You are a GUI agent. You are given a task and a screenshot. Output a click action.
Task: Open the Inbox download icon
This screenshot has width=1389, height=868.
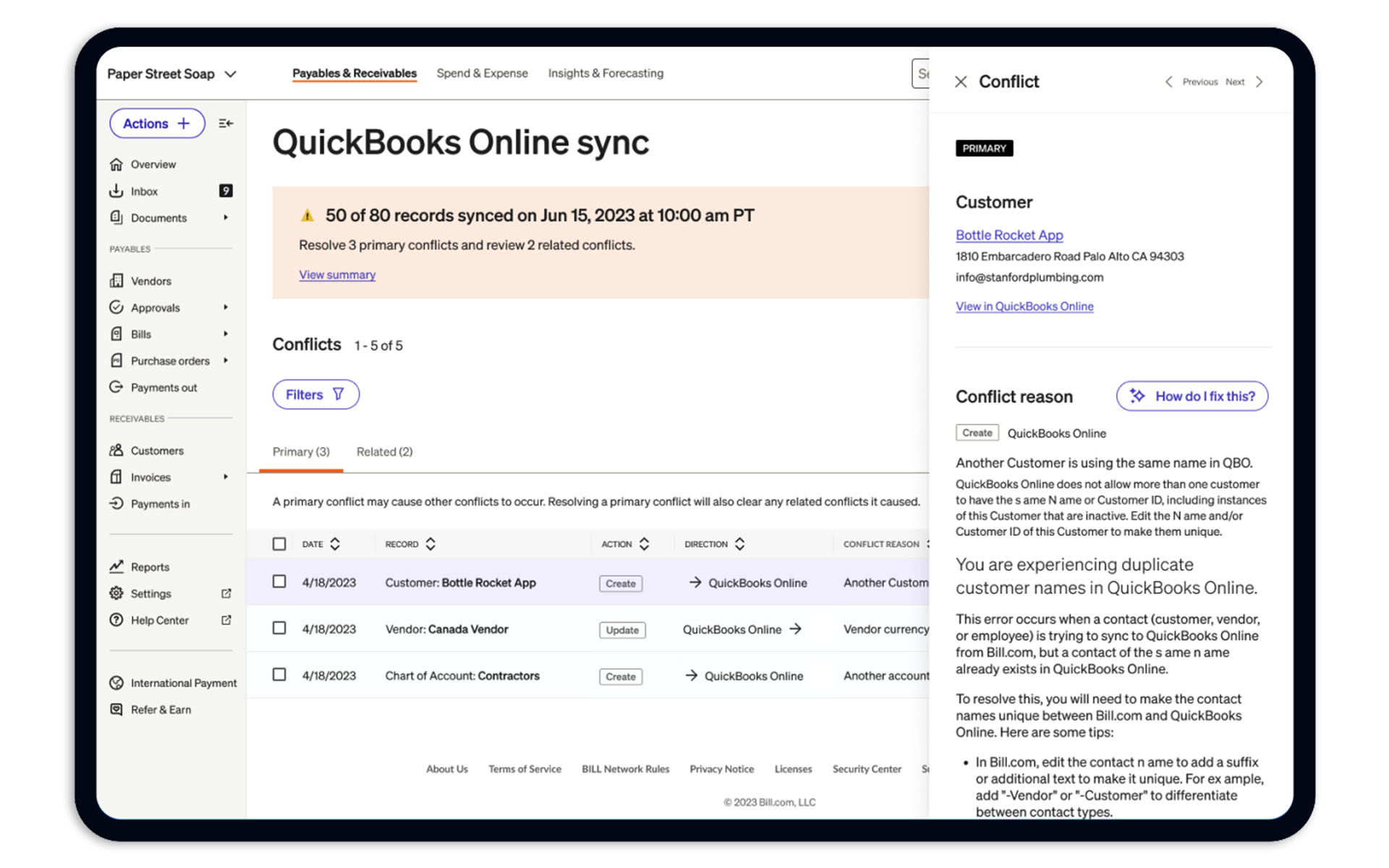(116, 191)
